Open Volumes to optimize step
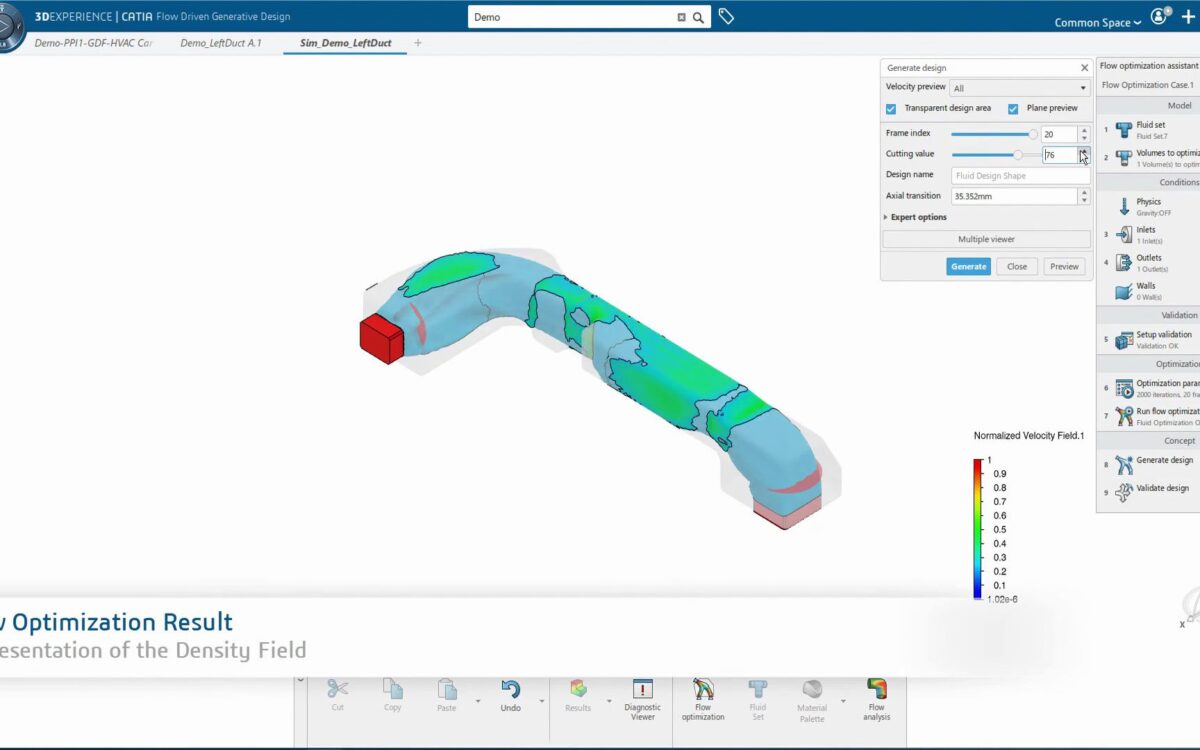This screenshot has width=1200, height=750. click(x=1155, y=158)
